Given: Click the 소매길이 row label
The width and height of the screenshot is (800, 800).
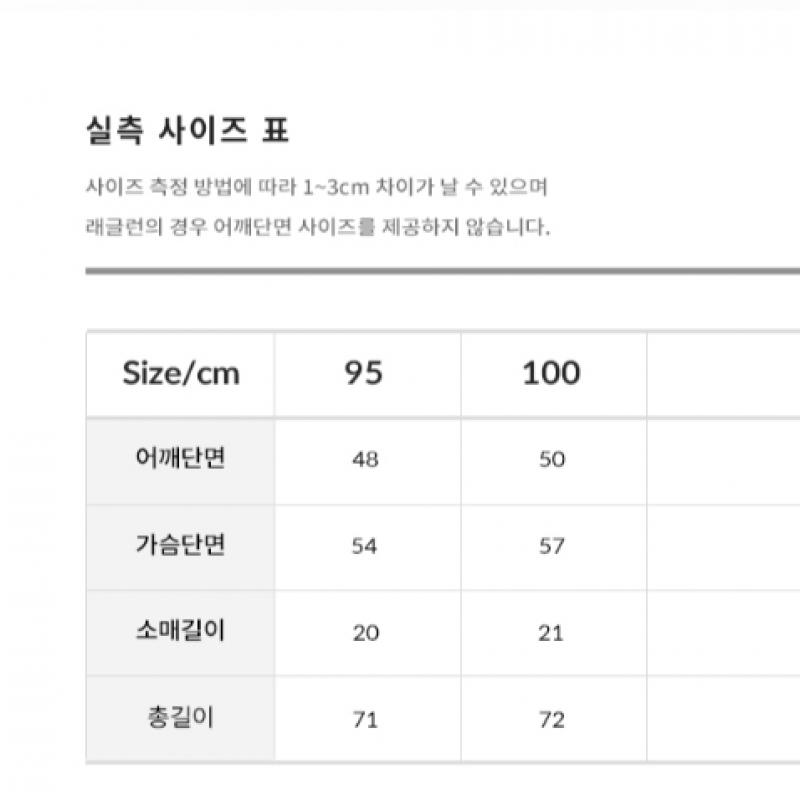Looking at the screenshot, I should 181,632.
